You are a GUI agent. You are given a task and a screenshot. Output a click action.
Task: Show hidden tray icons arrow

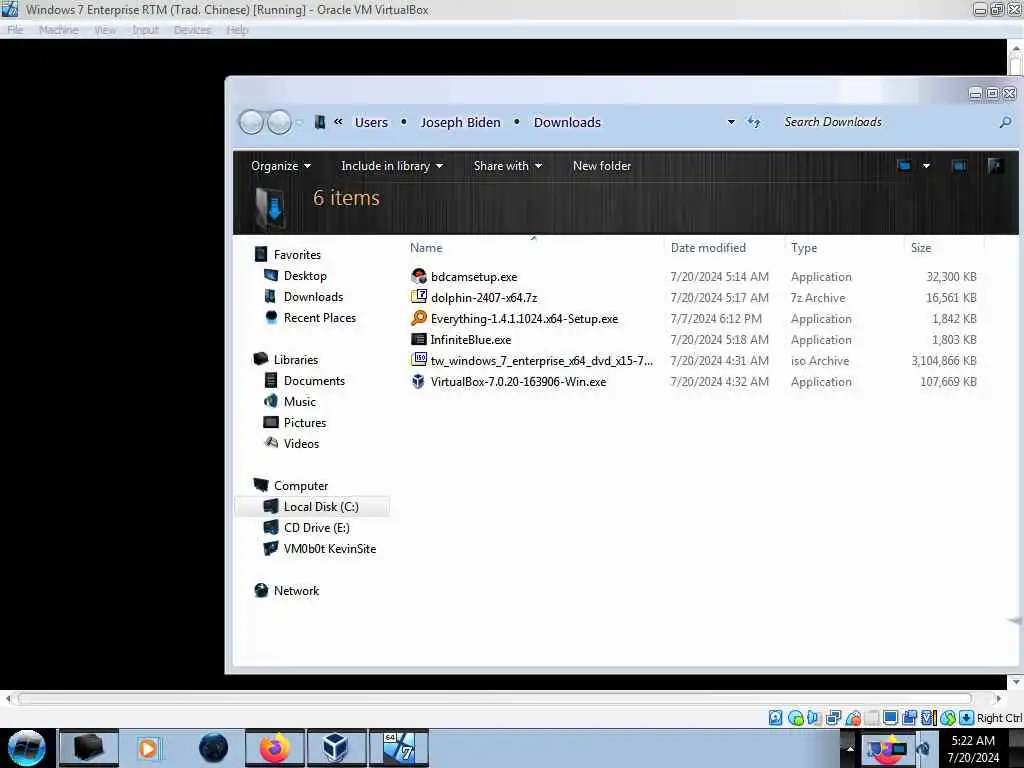point(850,748)
